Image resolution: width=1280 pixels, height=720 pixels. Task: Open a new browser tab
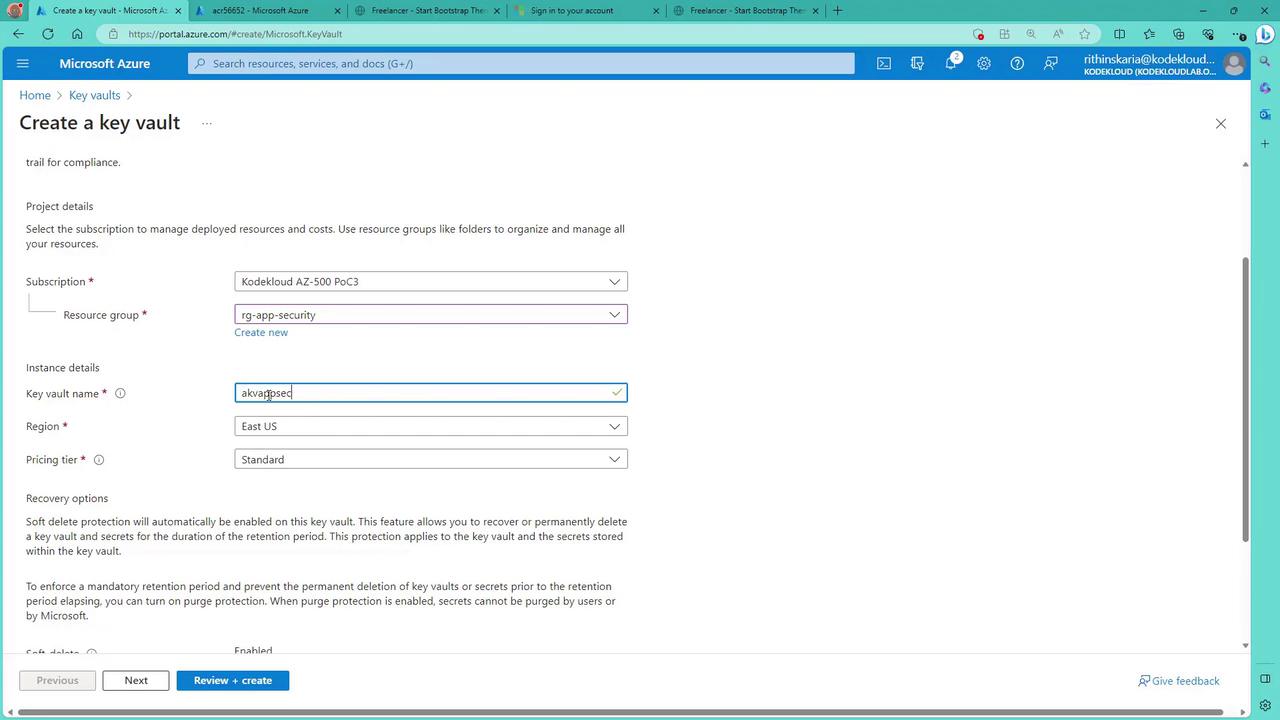tap(838, 11)
